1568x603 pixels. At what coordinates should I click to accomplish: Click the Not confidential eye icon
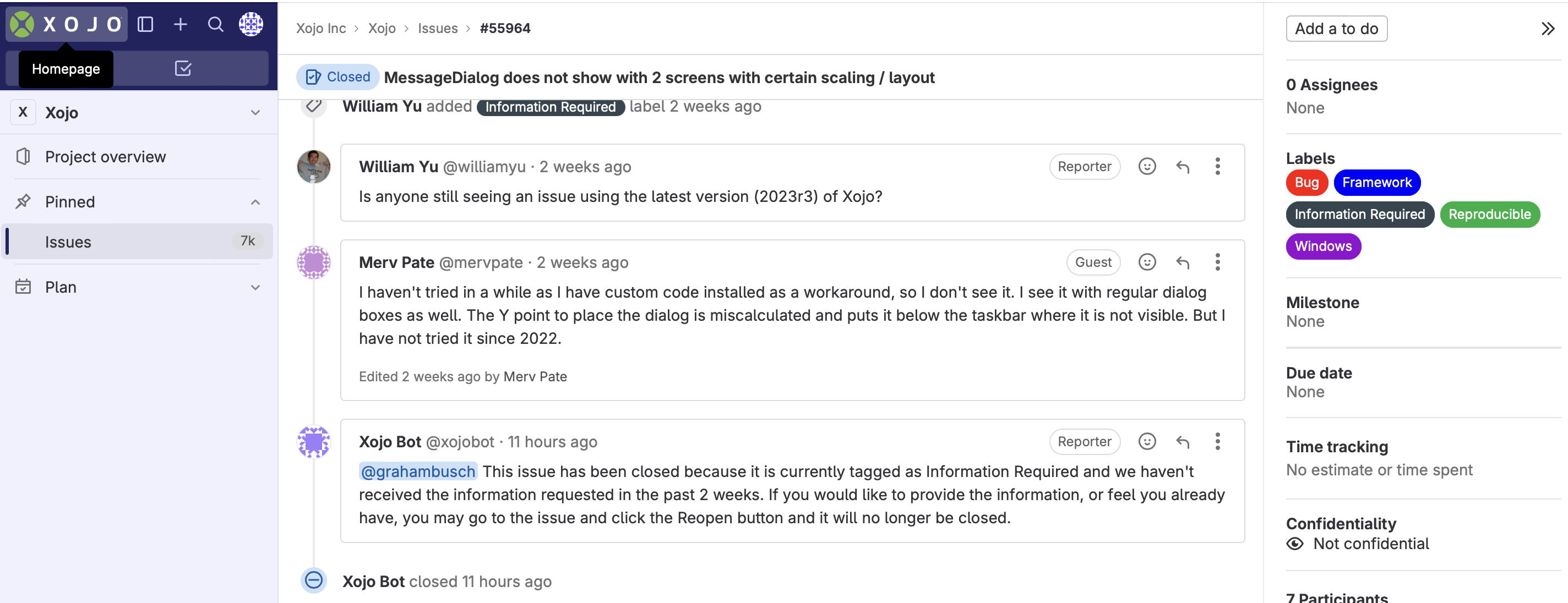pos(1295,544)
